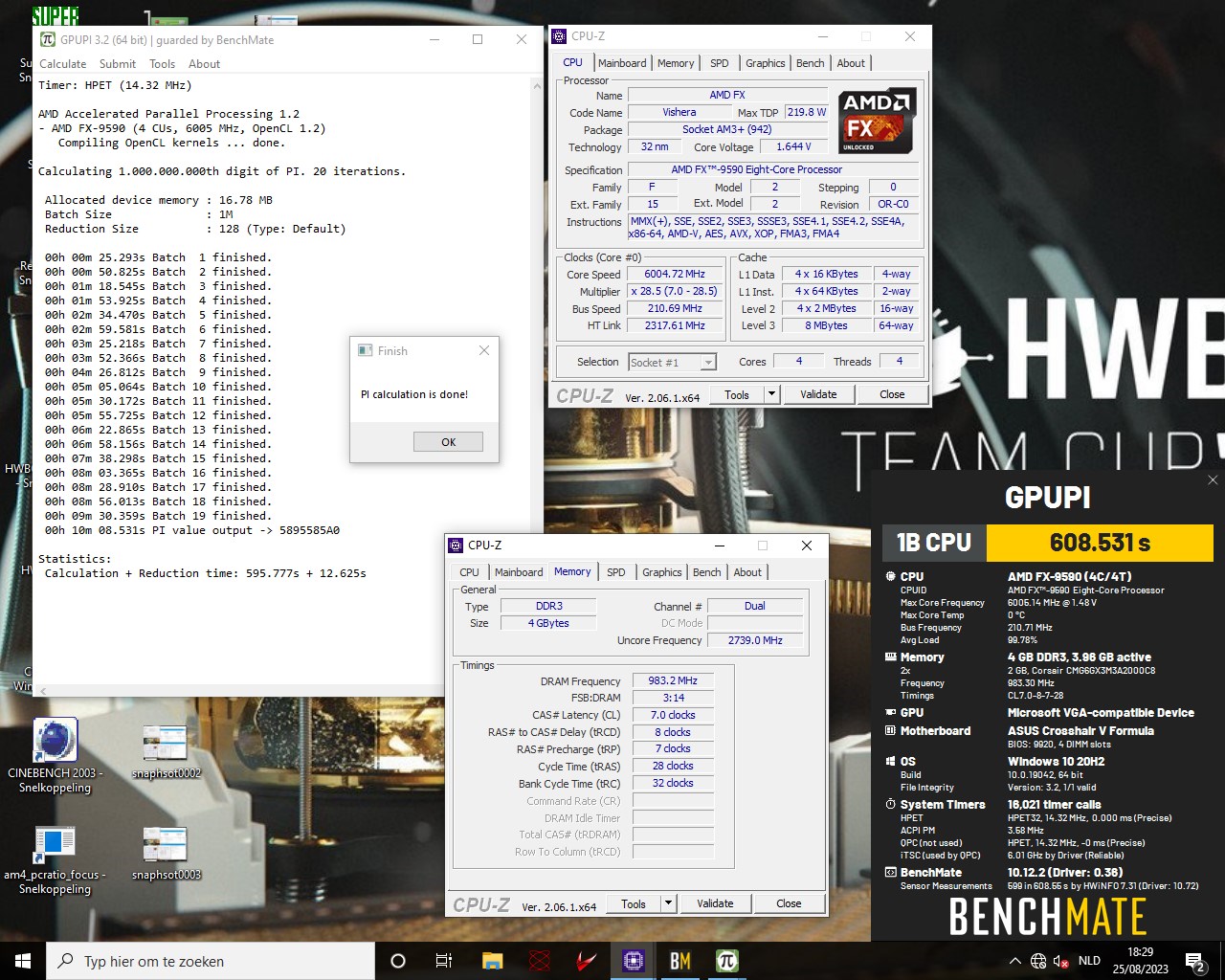Click the AMD FX logo in CPU-Z
Image resolution: width=1225 pixels, height=980 pixels.
click(x=878, y=121)
